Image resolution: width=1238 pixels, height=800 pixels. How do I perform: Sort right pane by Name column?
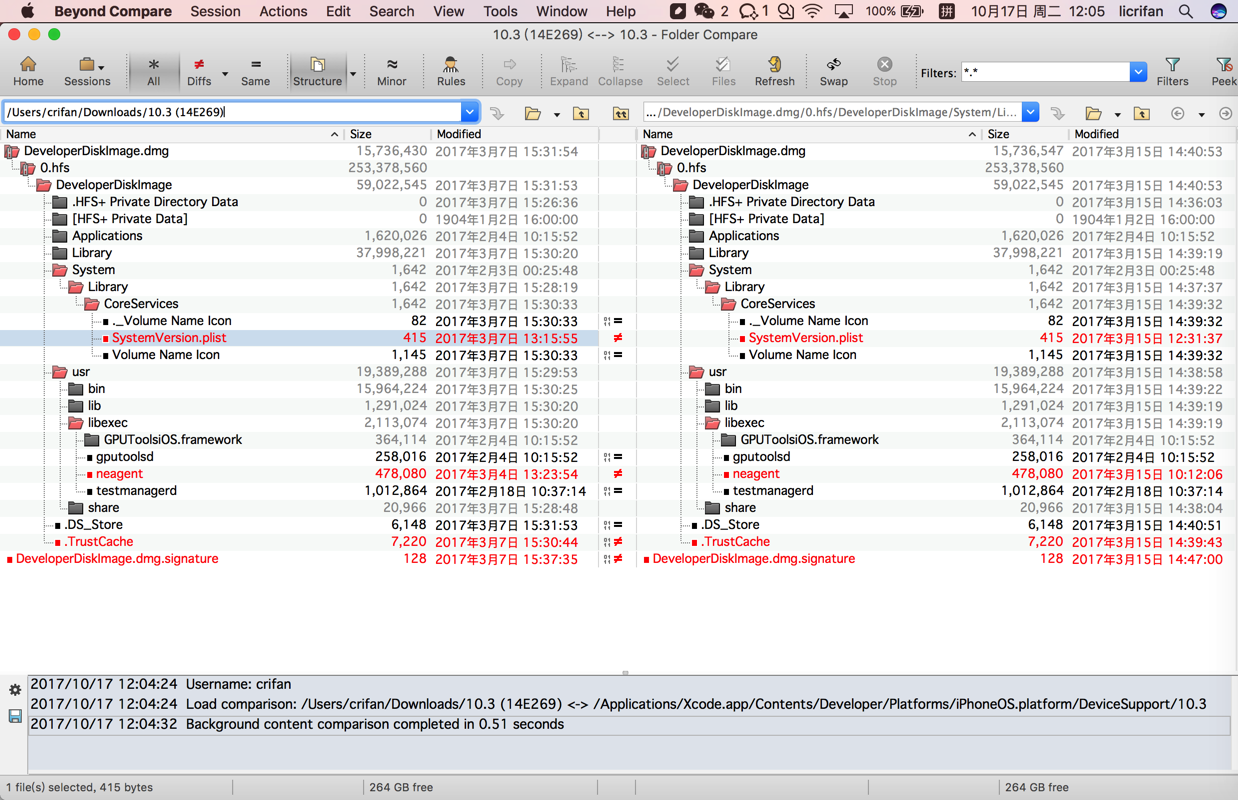coord(810,134)
